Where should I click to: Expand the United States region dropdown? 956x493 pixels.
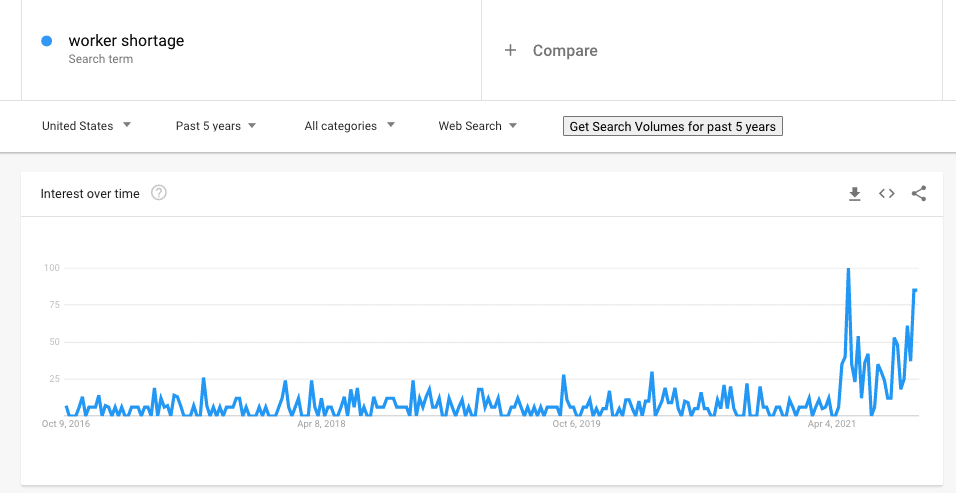[87, 126]
